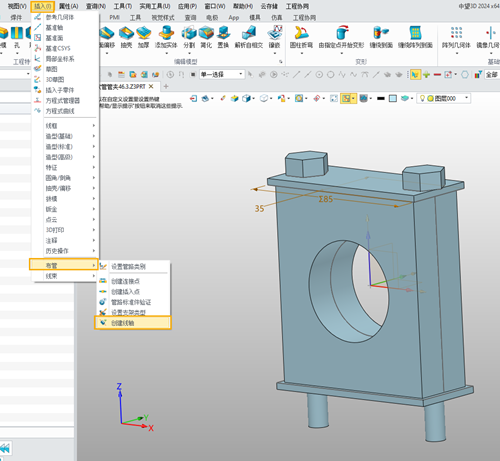Expand the 线框 submenu
500x461 pixels.
pos(65,126)
